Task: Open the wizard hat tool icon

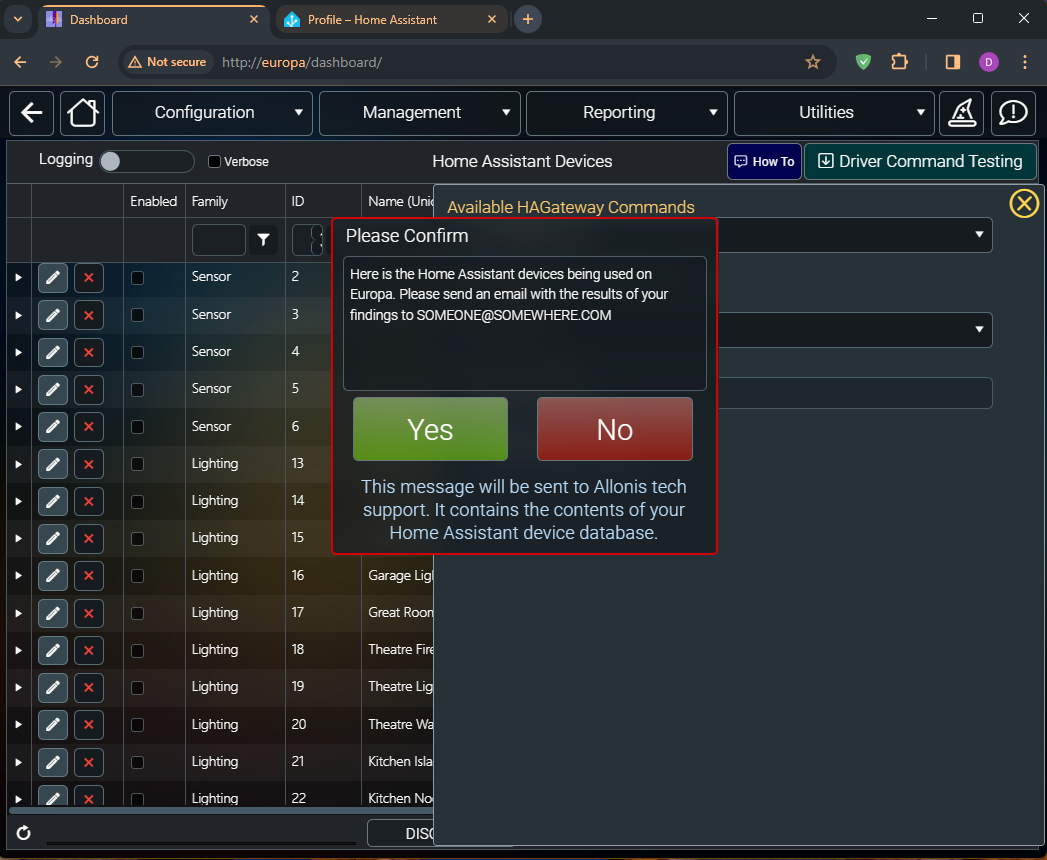Action: click(962, 113)
